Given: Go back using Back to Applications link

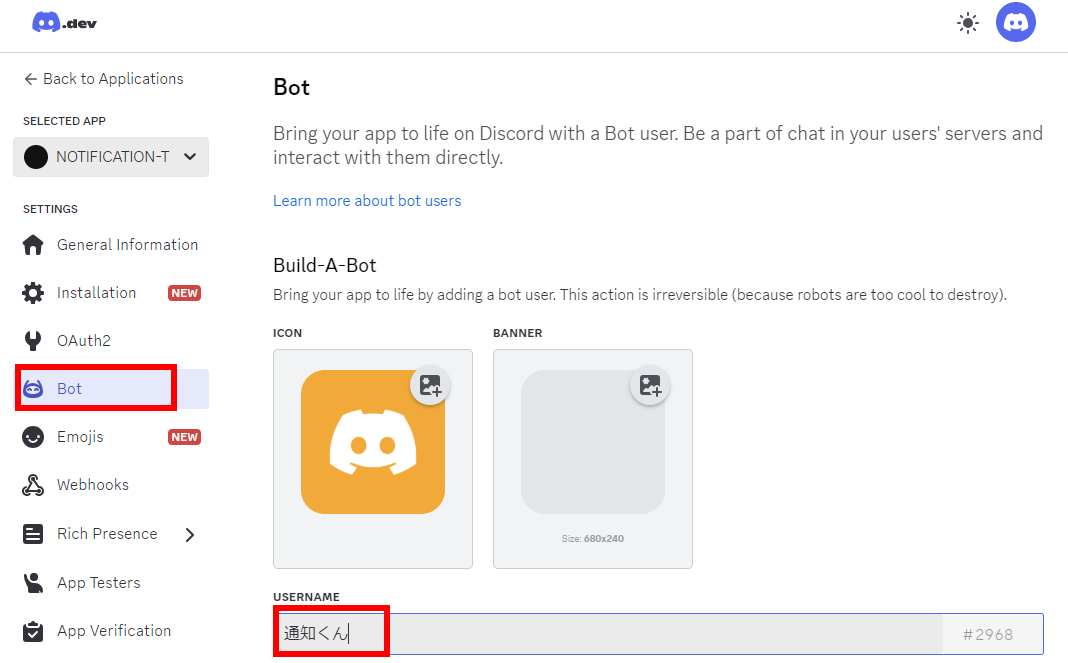Looking at the screenshot, I should [x=103, y=78].
